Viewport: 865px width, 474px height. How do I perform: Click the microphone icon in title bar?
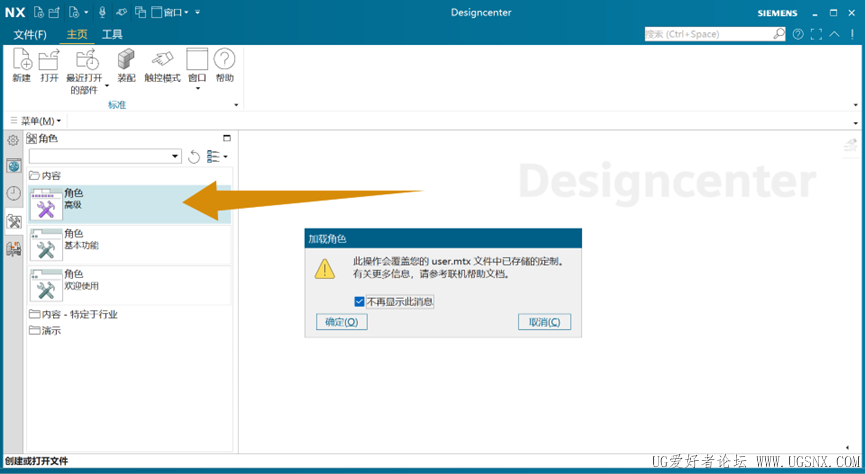click(x=102, y=12)
